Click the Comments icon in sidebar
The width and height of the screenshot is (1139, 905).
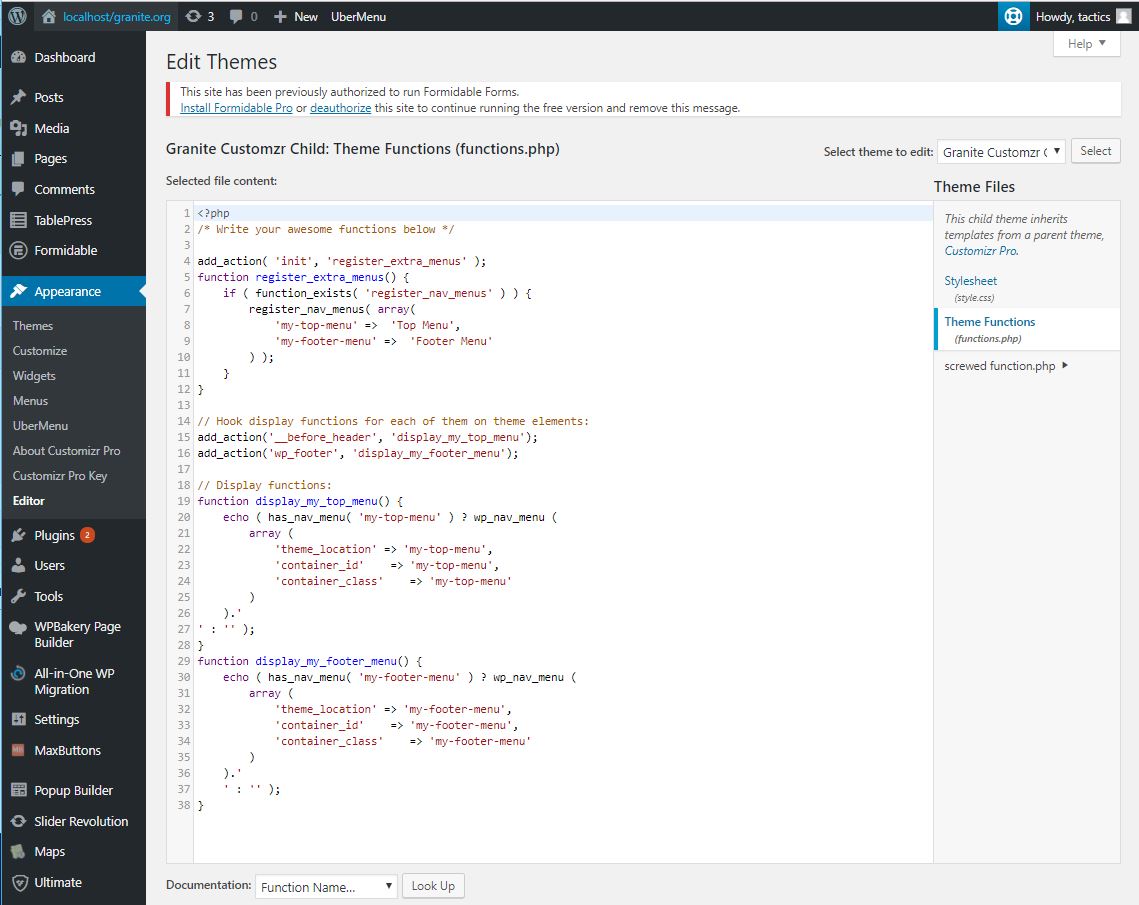(x=19, y=190)
